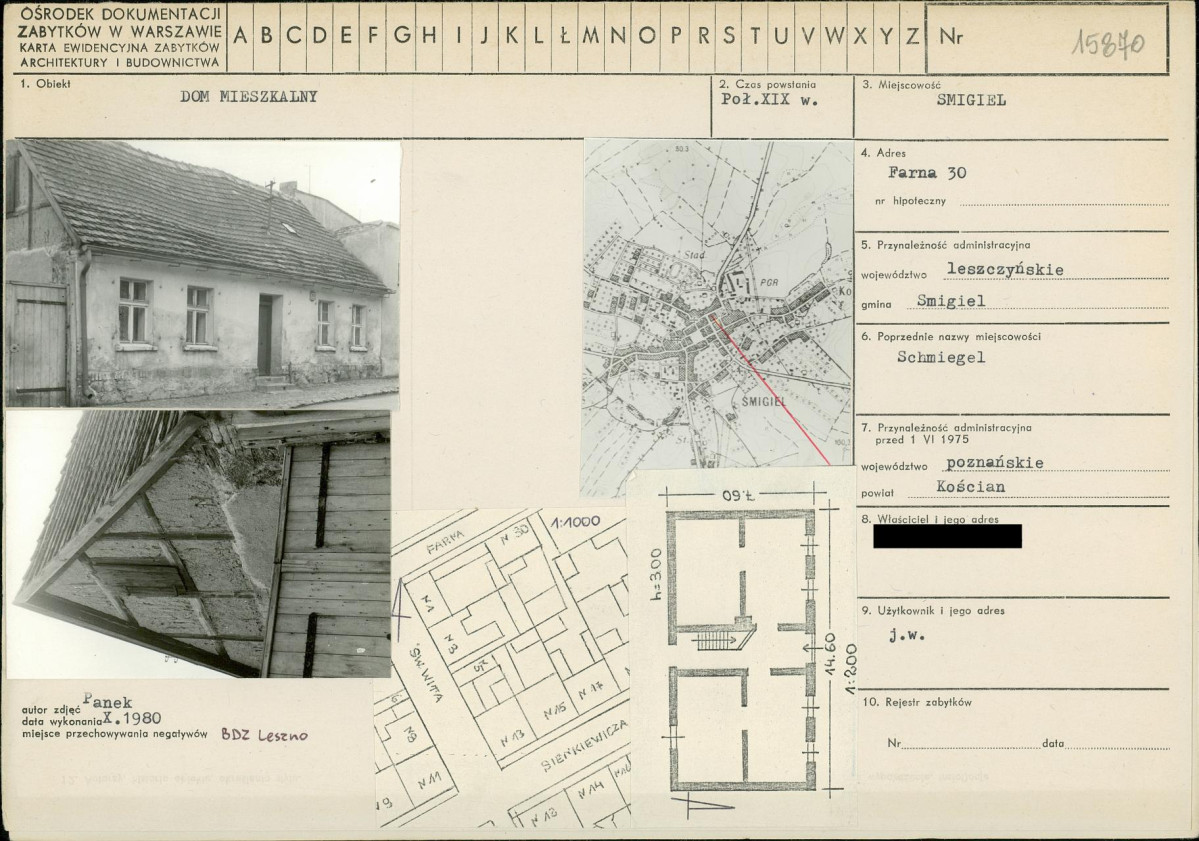Screen dimensions: 1199x841
Task: Click the label '5. Przynależność administracyjna'
Action: pos(946,245)
